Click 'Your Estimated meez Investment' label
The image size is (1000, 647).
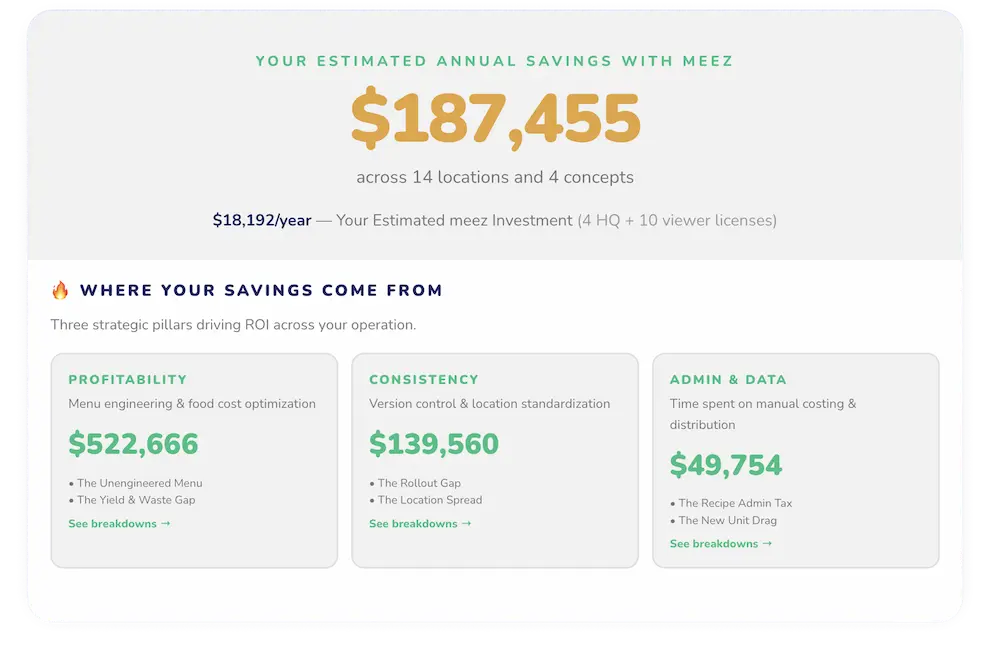click(x=454, y=220)
